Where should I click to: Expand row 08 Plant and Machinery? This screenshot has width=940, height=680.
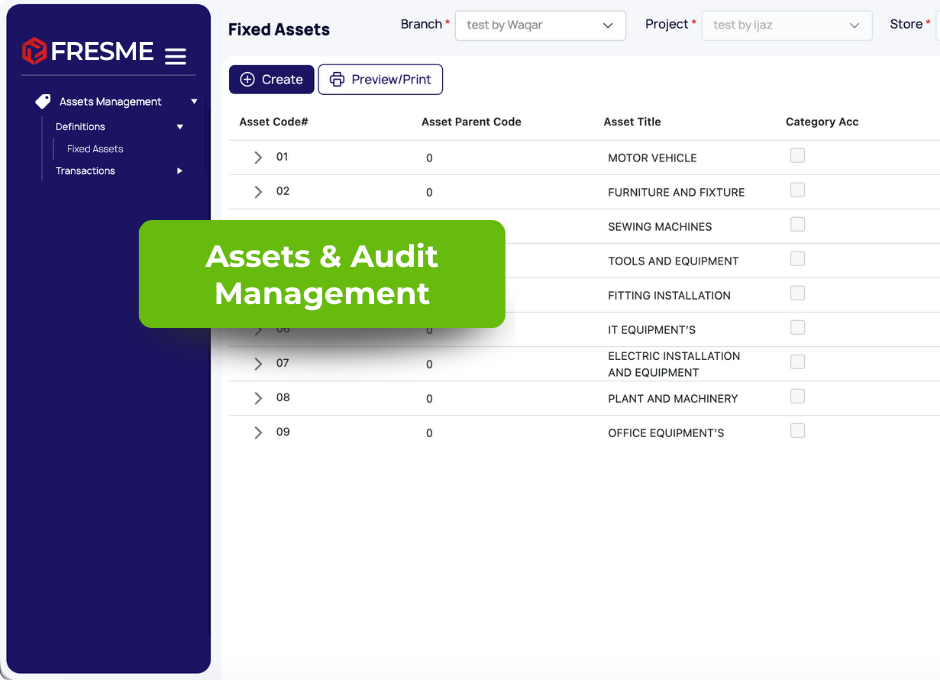coord(258,398)
